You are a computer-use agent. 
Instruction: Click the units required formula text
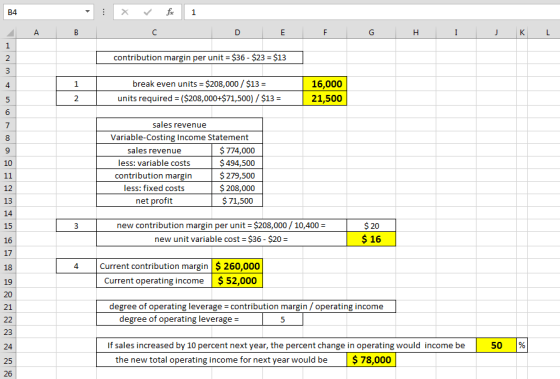pyautogui.click(x=199, y=98)
